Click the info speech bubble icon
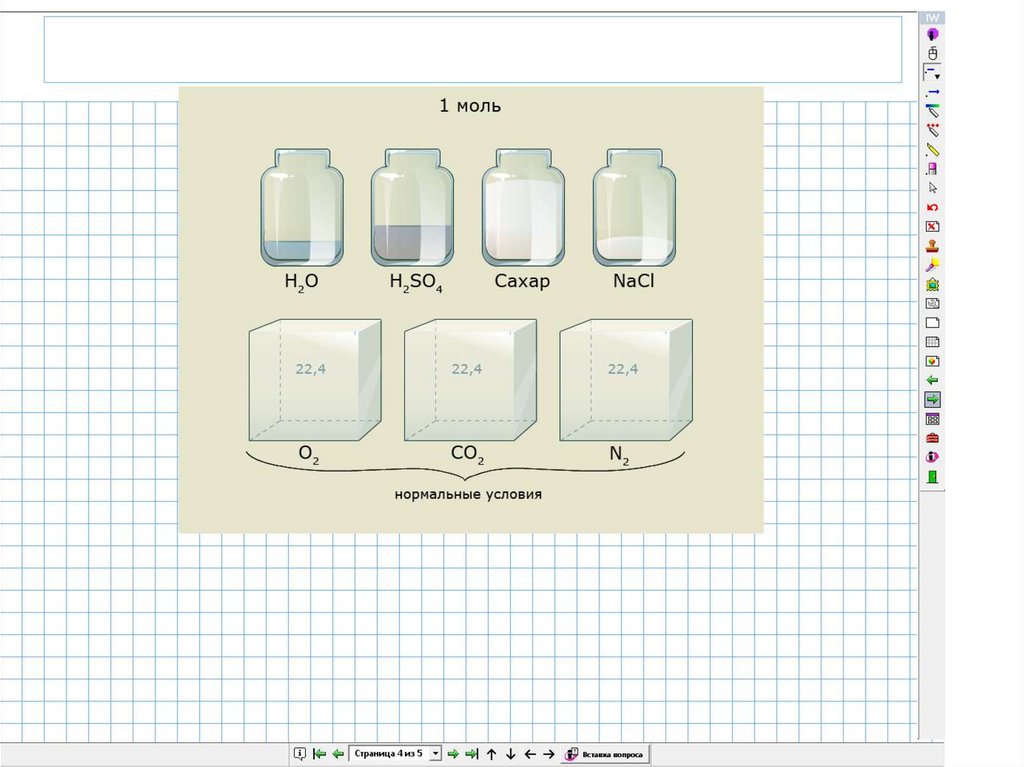1024x767 pixels. coord(299,754)
